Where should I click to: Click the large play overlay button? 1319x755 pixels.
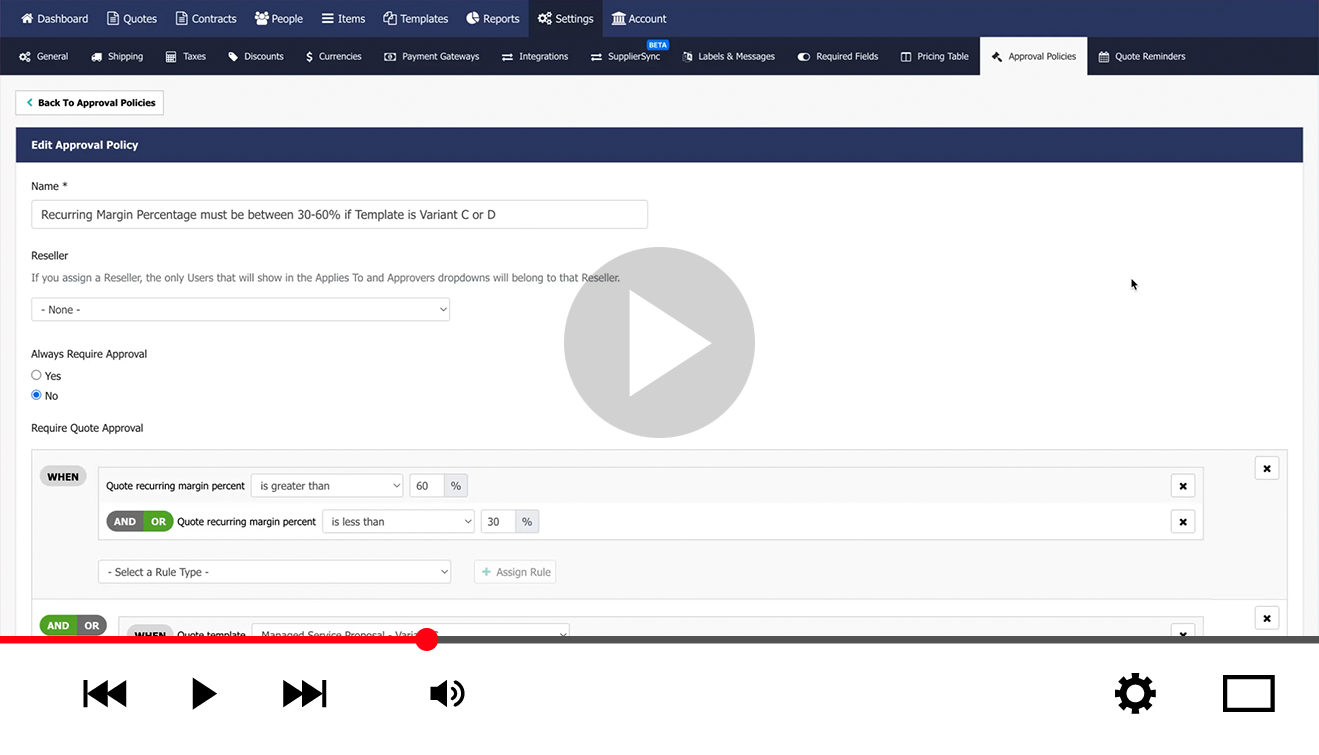(659, 342)
